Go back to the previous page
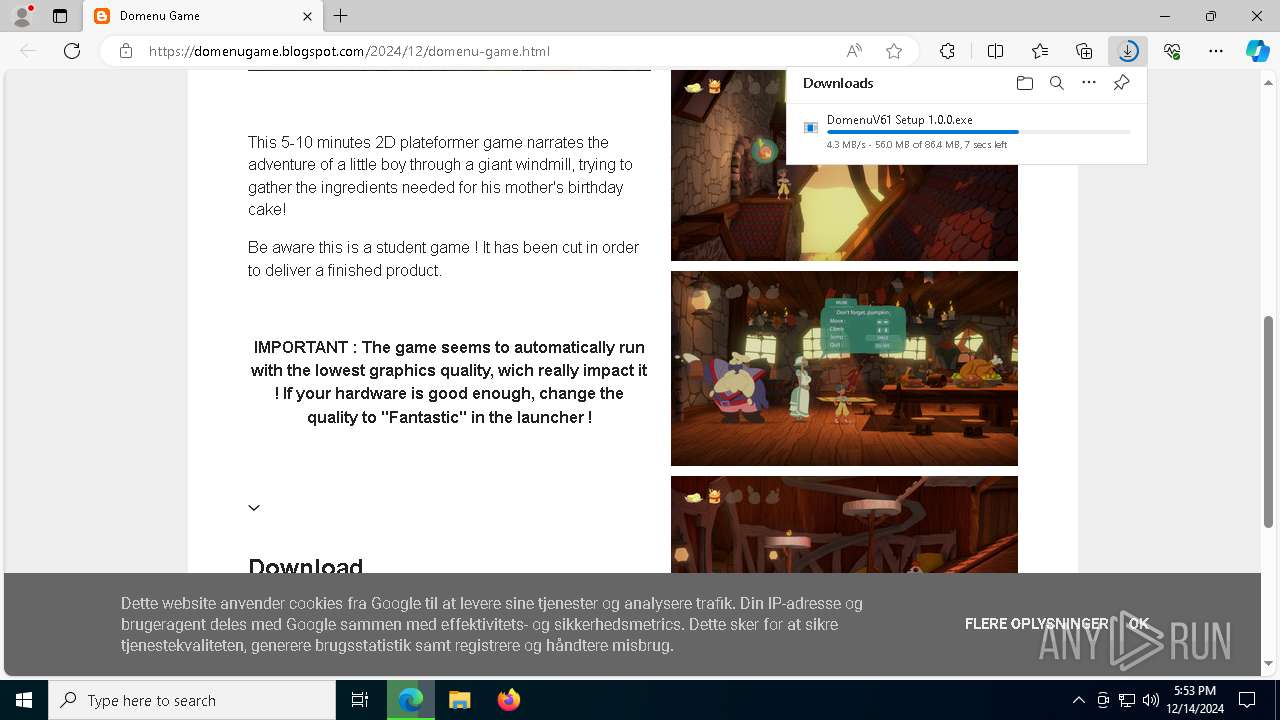Viewport: 1280px width, 720px height. click(28, 51)
